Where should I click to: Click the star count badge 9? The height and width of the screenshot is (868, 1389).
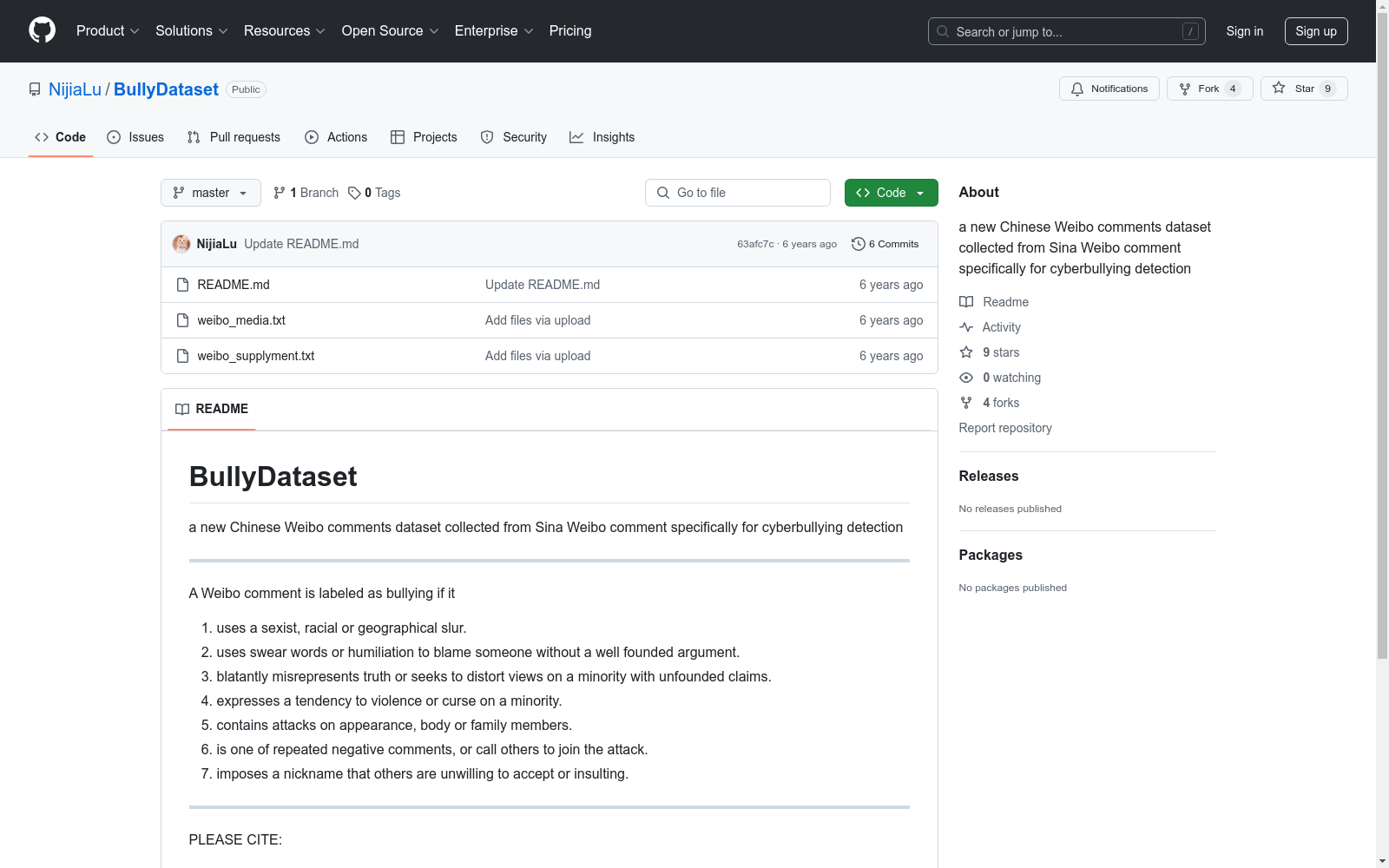[x=1327, y=89]
